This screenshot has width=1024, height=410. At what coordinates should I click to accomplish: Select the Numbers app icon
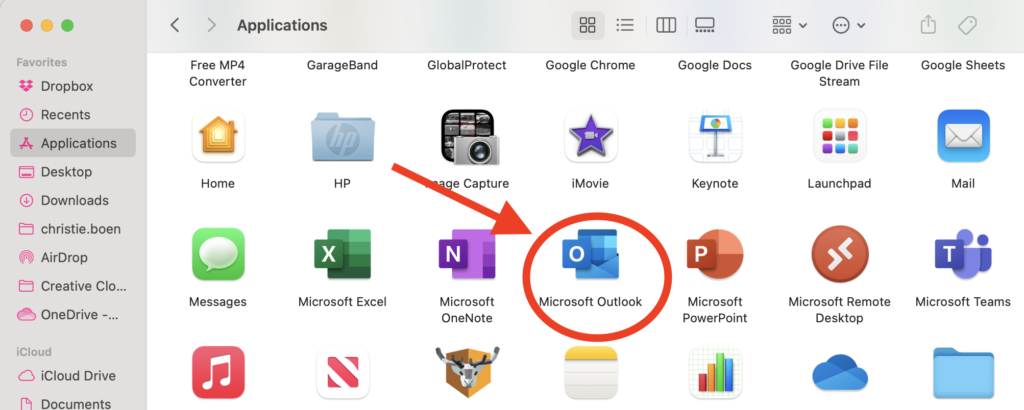pos(714,373)
